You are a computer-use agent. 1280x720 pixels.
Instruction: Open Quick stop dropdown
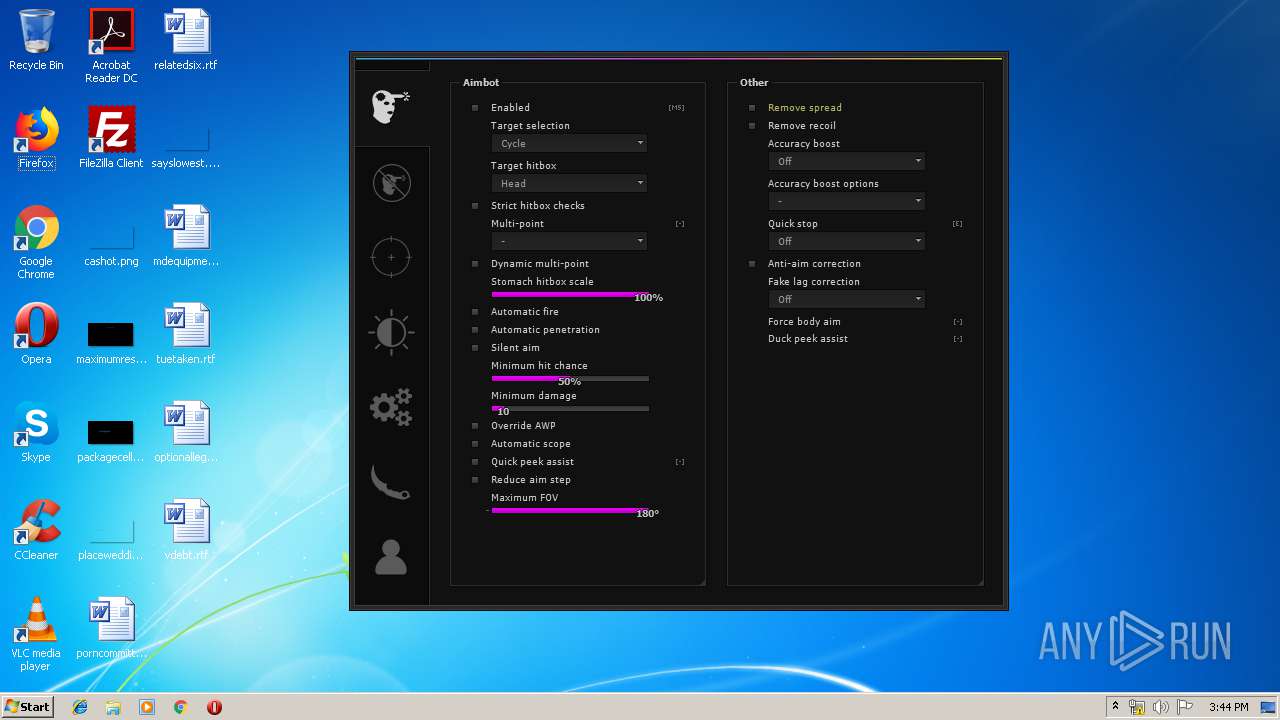click(846, 241)
